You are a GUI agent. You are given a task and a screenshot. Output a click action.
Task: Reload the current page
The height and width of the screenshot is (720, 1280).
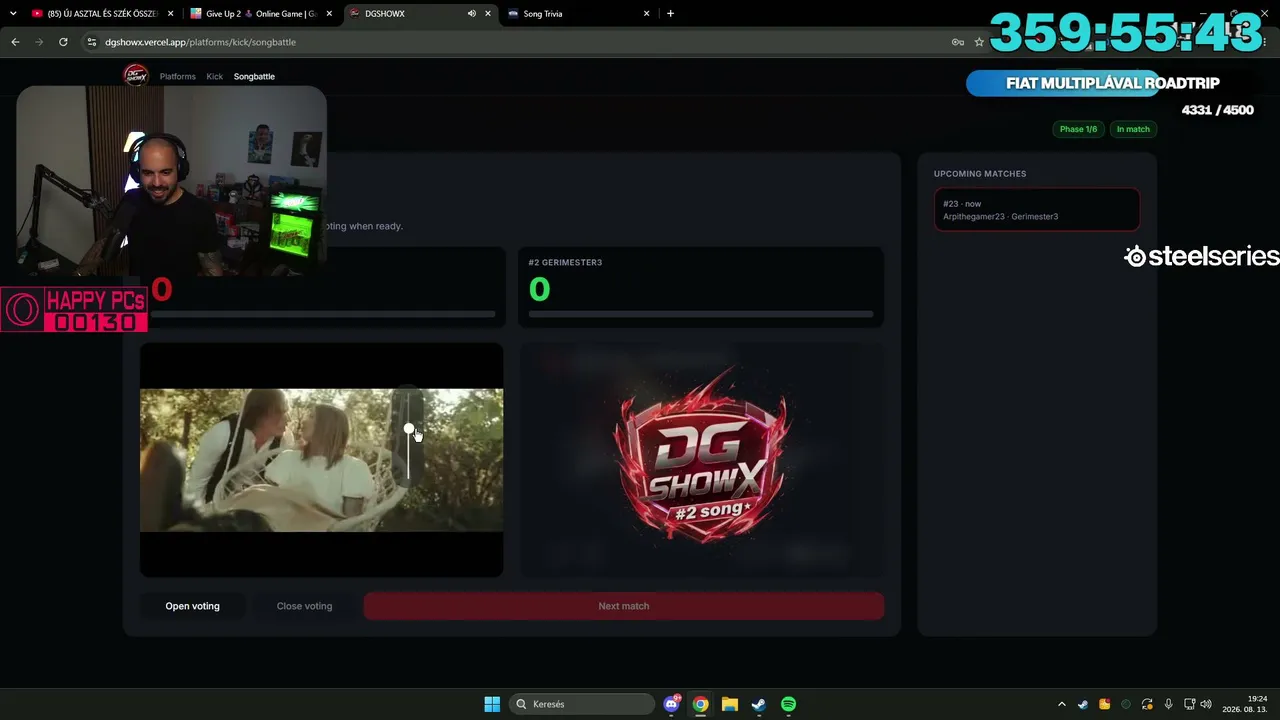[63, 42]
